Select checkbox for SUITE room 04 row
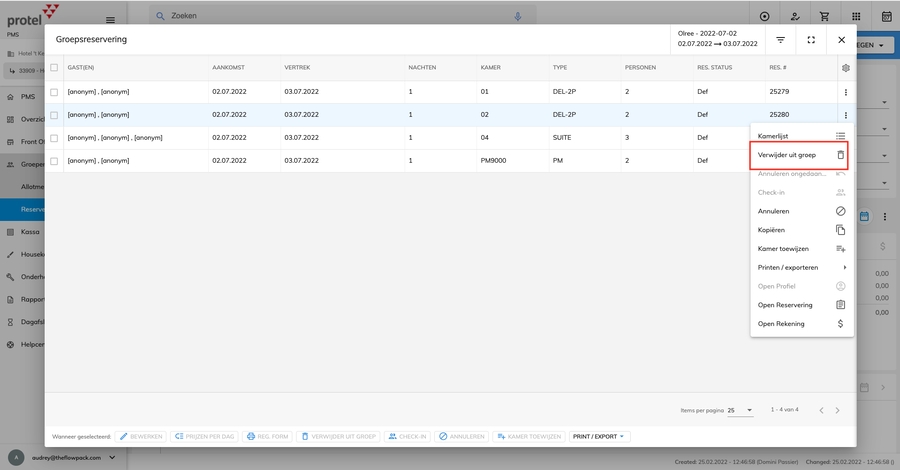Image resolution: width=900 pixels, height=470 pixels. [x=54, y=137]
